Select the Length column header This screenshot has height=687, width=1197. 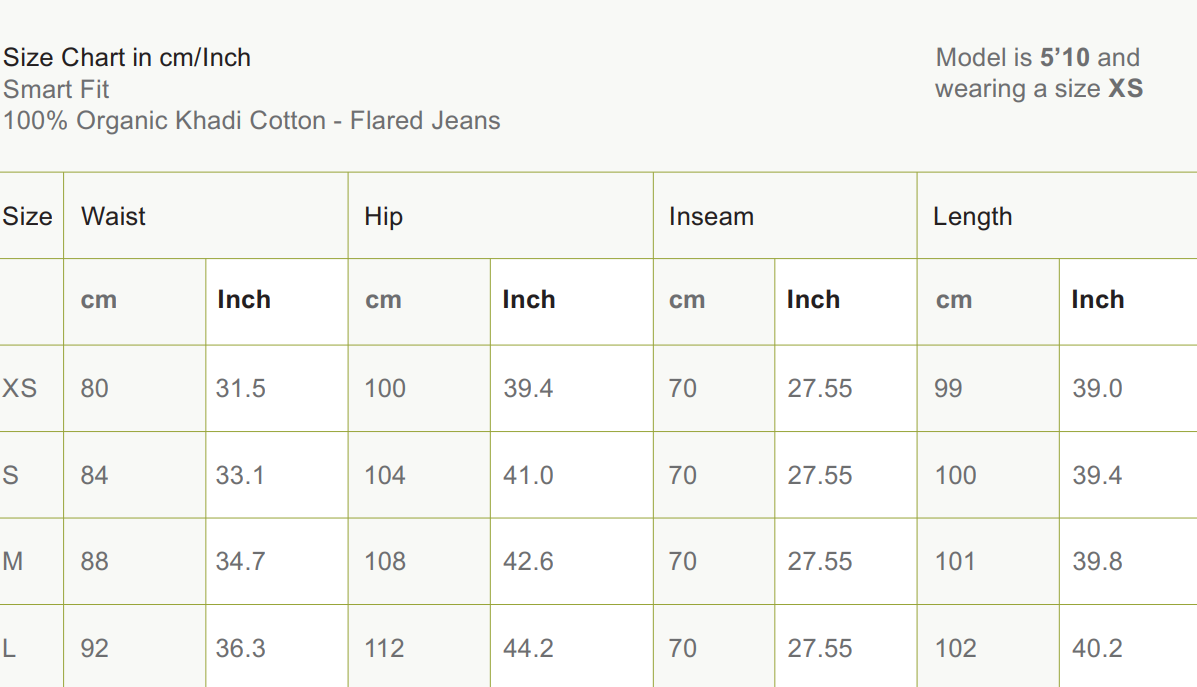[972, 217]
